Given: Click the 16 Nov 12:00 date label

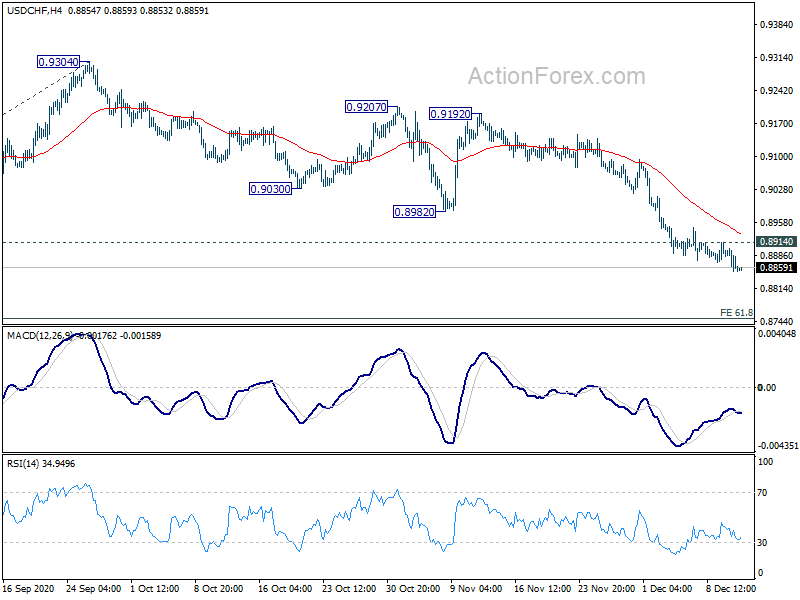Looking at the screenshot, I should click(542, 588).
